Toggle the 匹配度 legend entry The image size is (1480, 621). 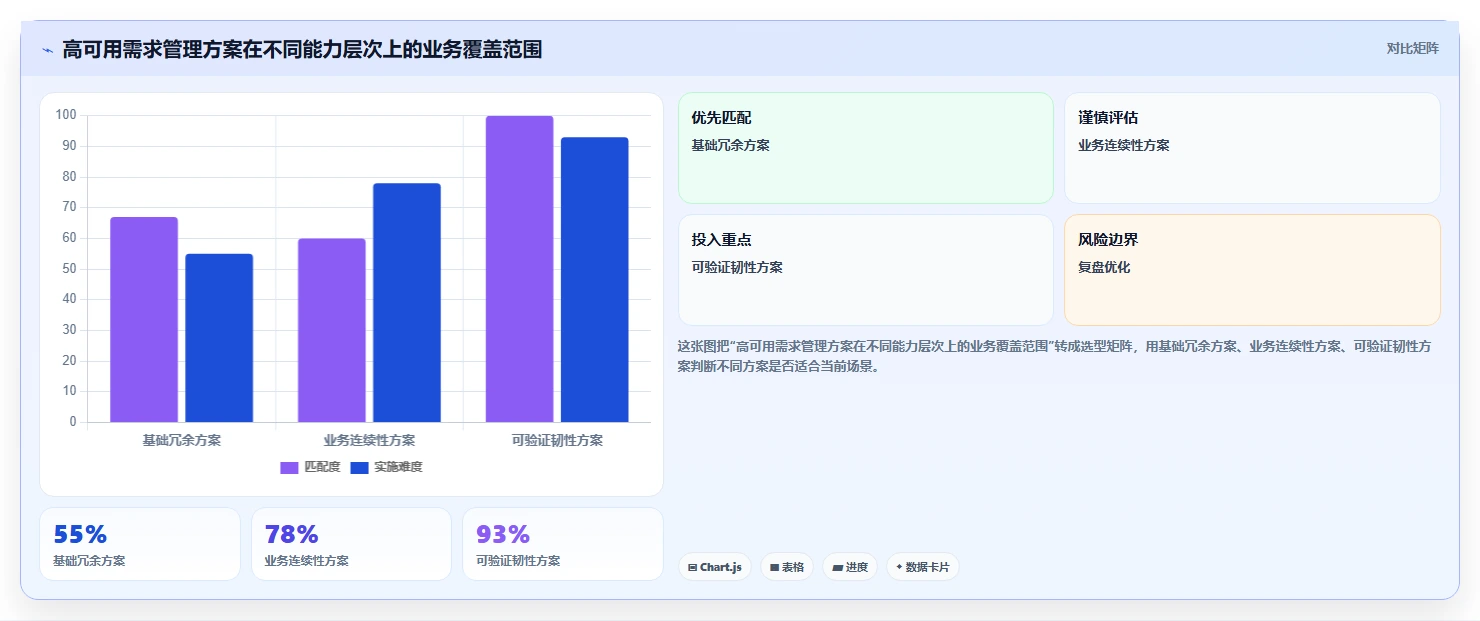[310, 467]
